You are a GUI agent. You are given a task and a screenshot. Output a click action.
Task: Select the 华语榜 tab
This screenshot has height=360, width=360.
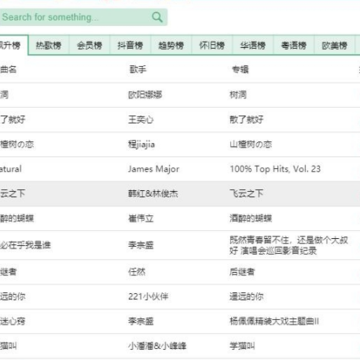(x=253, y=45)
